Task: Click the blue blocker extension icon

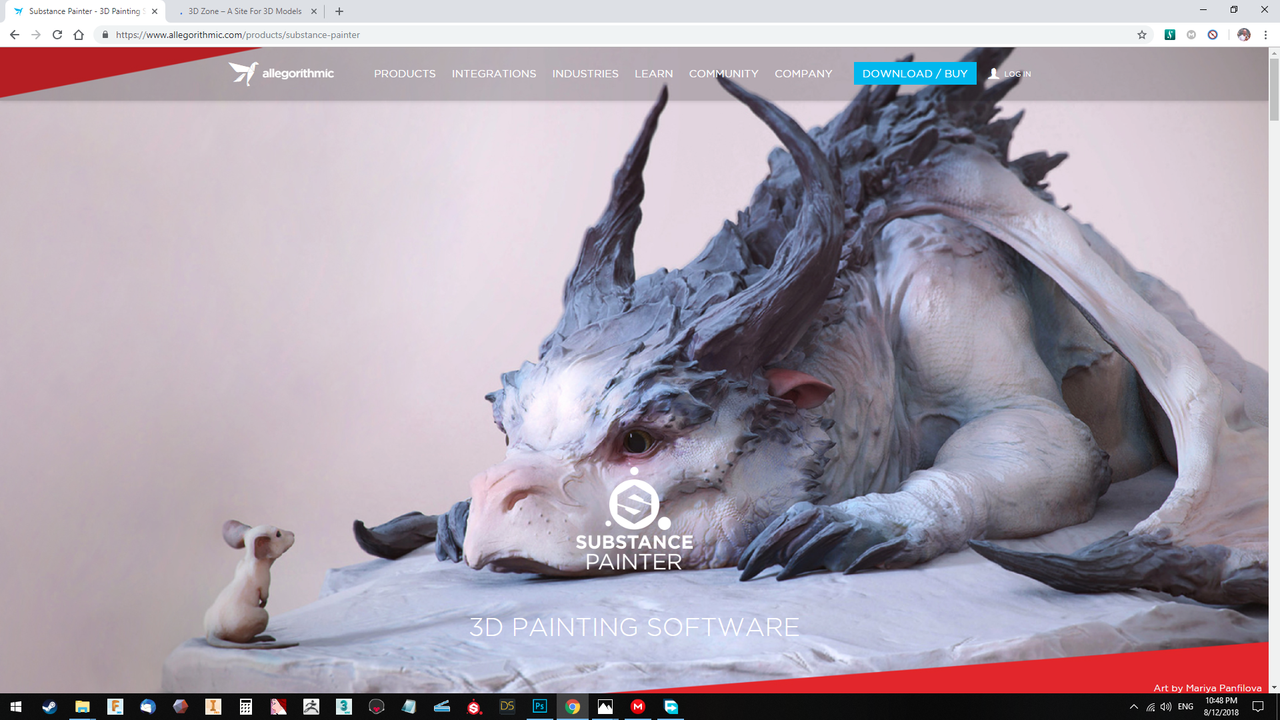Action: click(x=1212, y=34)
